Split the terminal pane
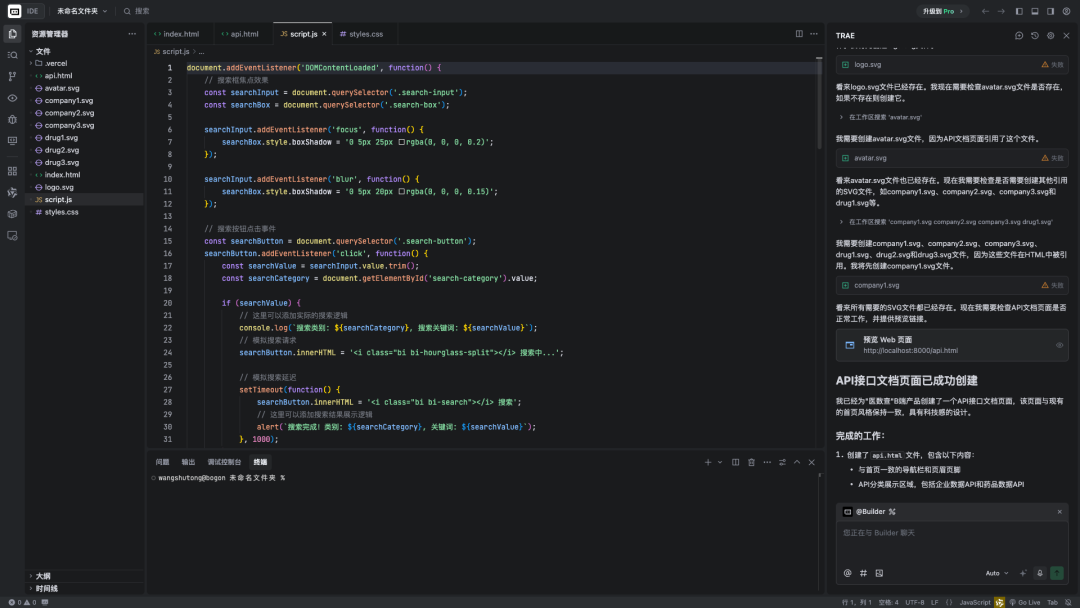Screen dimensions: 1080x608 (736, 462)
